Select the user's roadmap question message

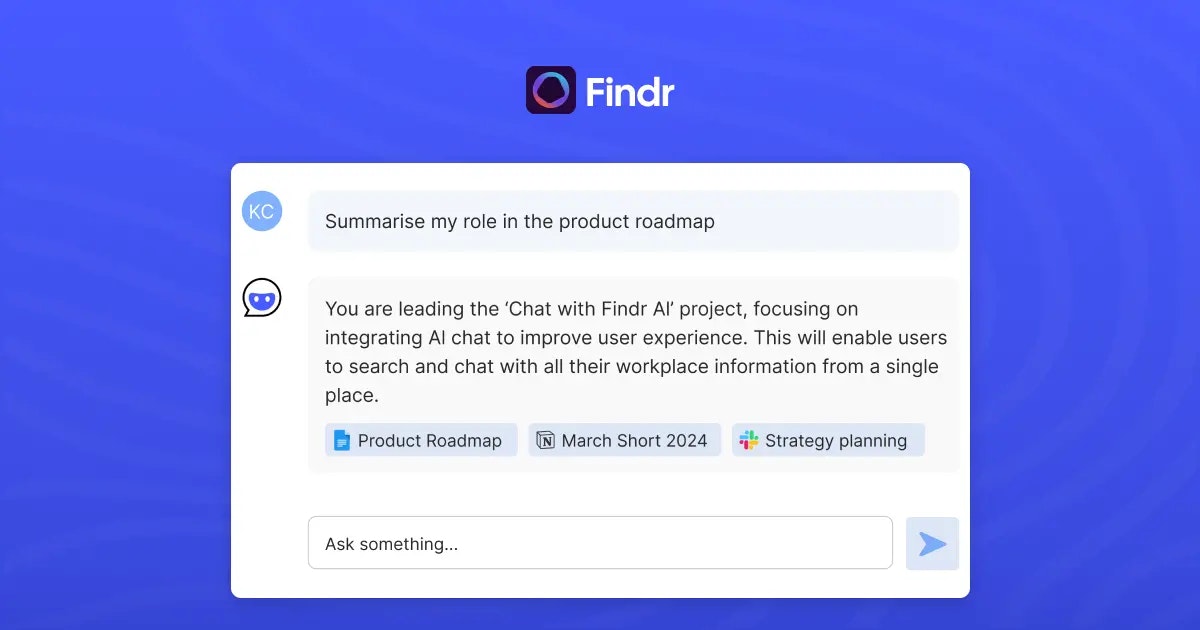(634, 220)
